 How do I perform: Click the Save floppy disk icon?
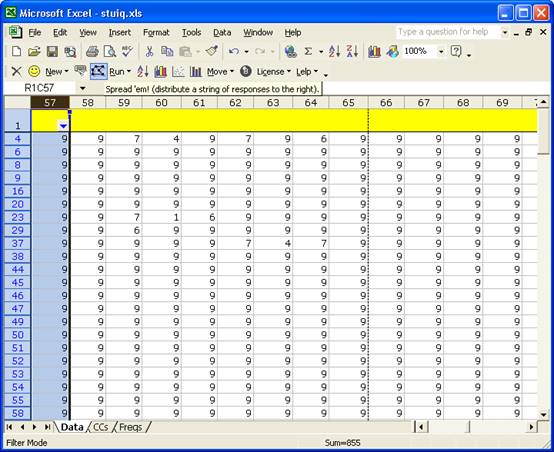(52, 52)
